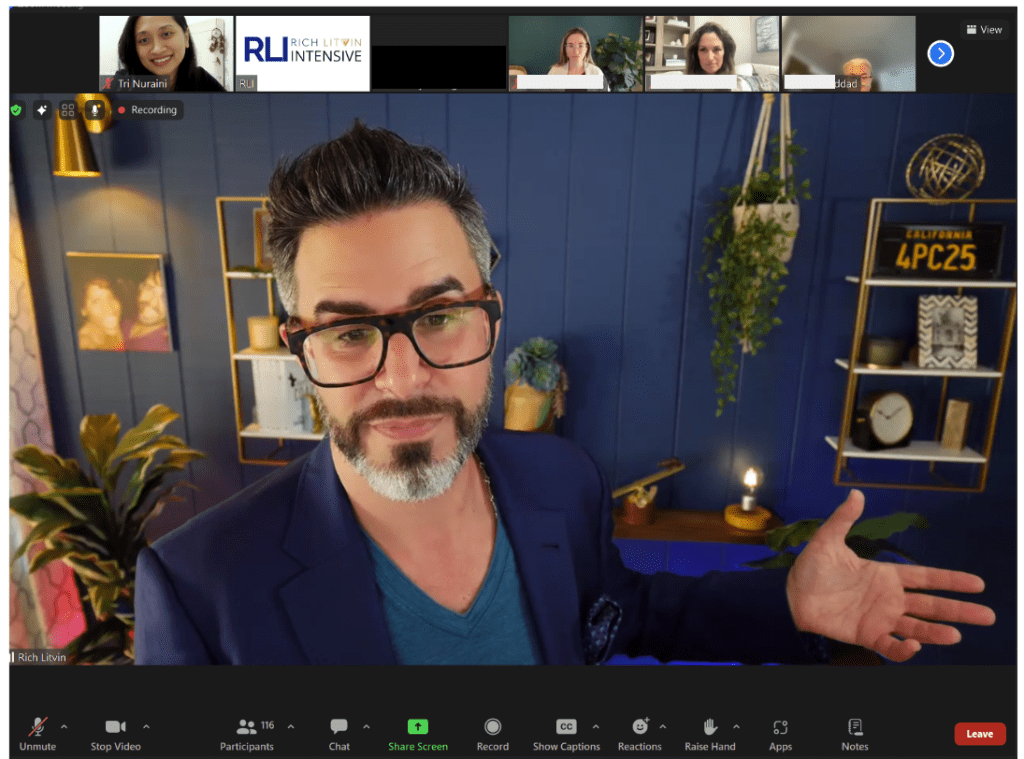Unmute the microphone
1024x759 pixels.
[x=38, y=727]
